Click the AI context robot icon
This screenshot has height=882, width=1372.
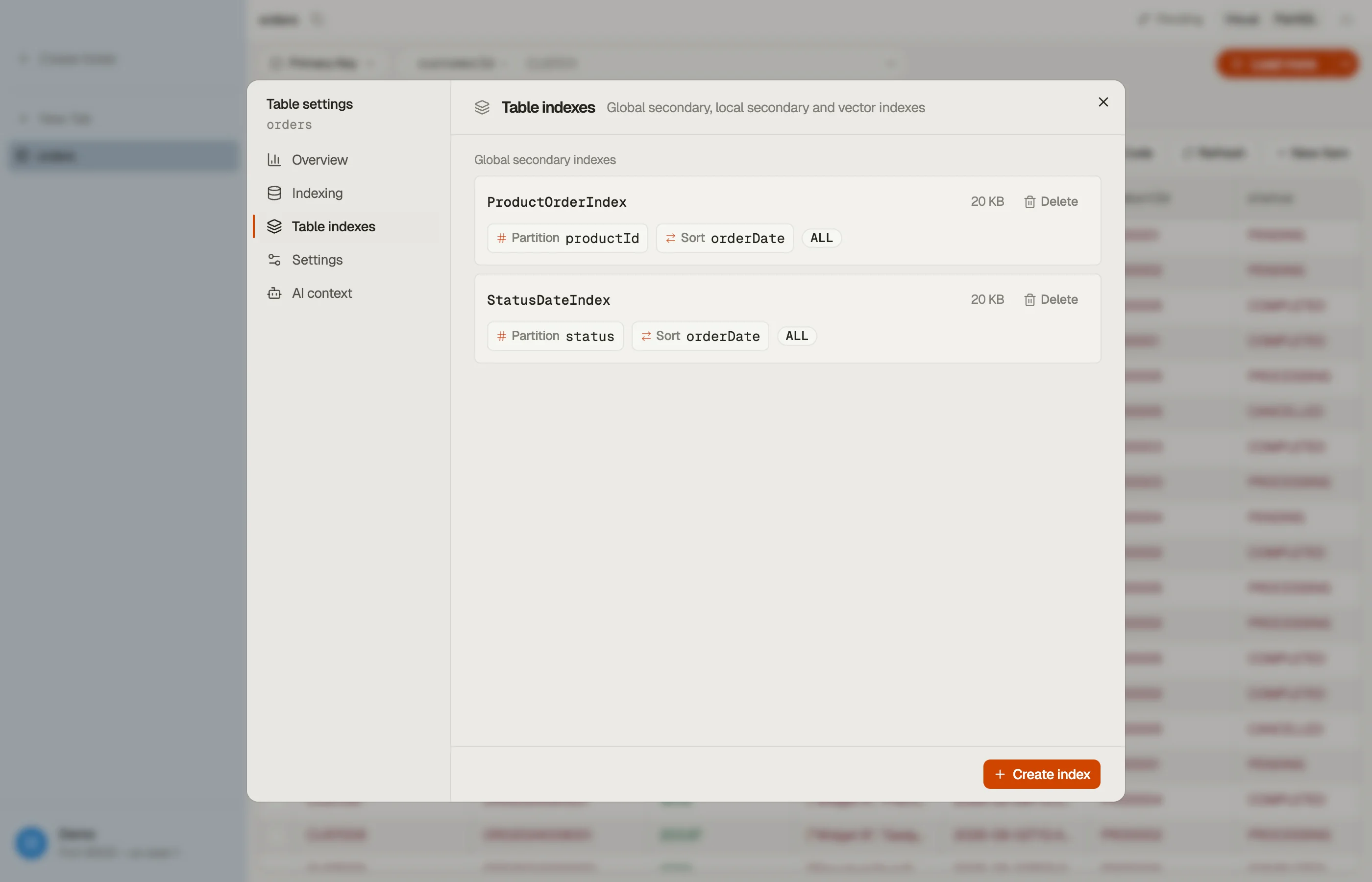274,293
